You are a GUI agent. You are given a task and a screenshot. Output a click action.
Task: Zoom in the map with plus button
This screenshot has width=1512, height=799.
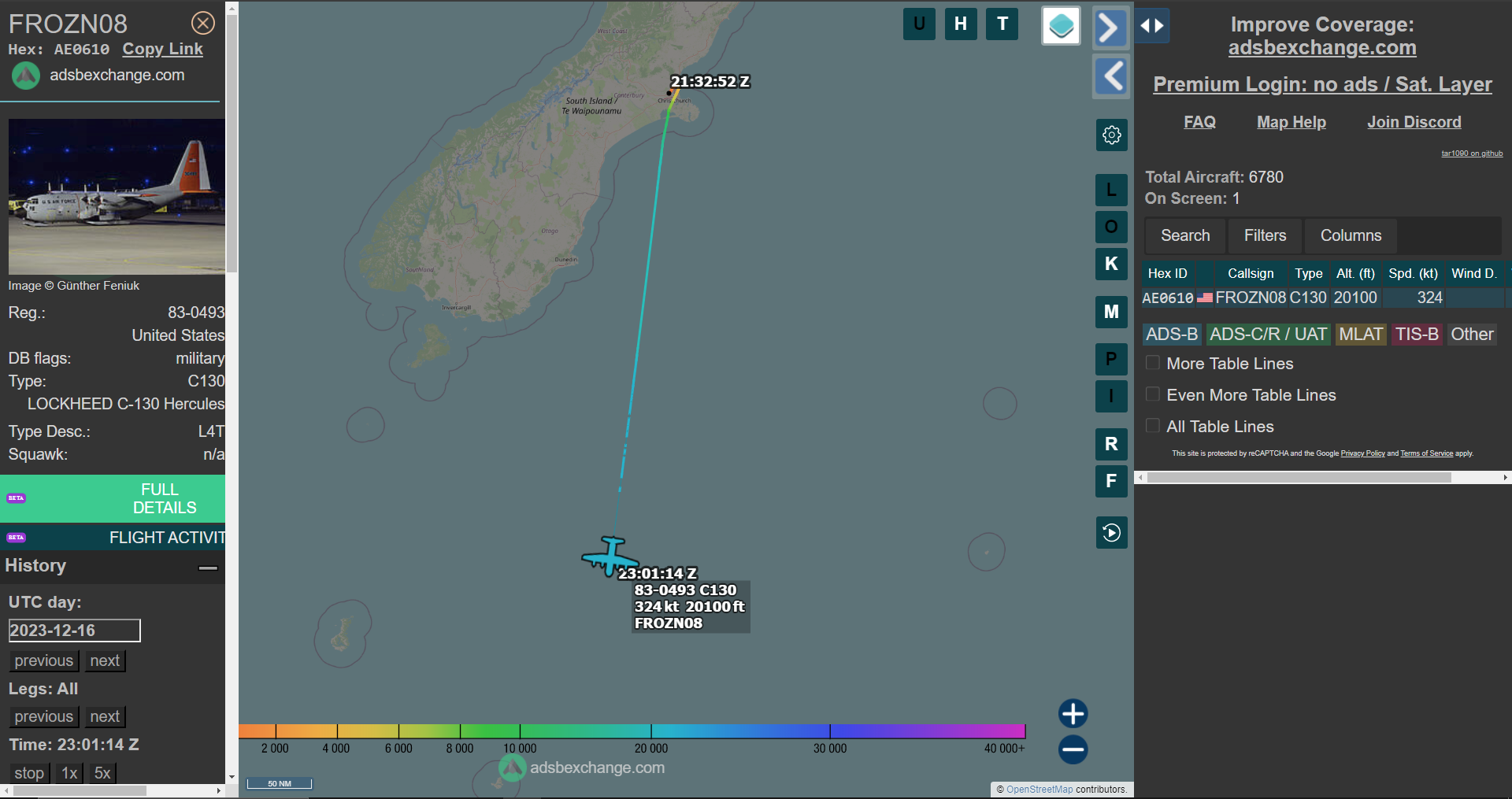[x=1073, y=714]
